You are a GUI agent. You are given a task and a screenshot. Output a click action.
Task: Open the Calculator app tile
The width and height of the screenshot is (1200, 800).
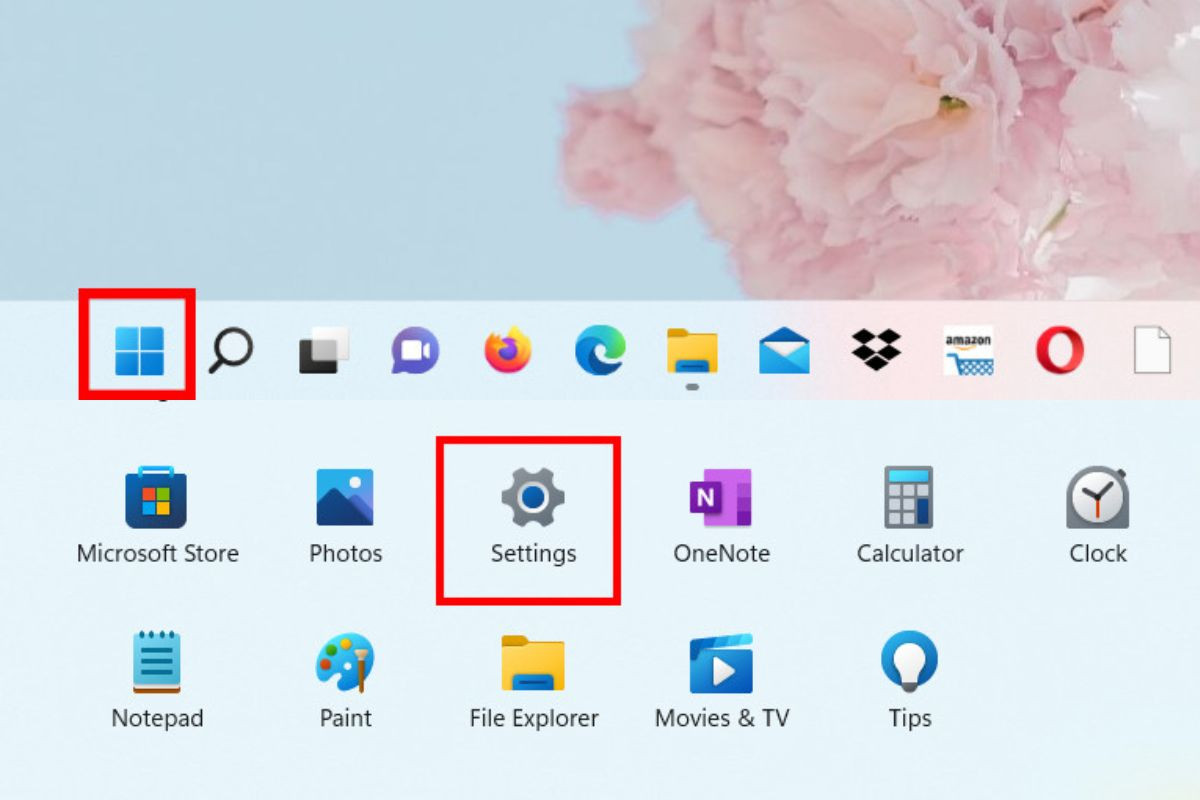(x=909, y=516)
